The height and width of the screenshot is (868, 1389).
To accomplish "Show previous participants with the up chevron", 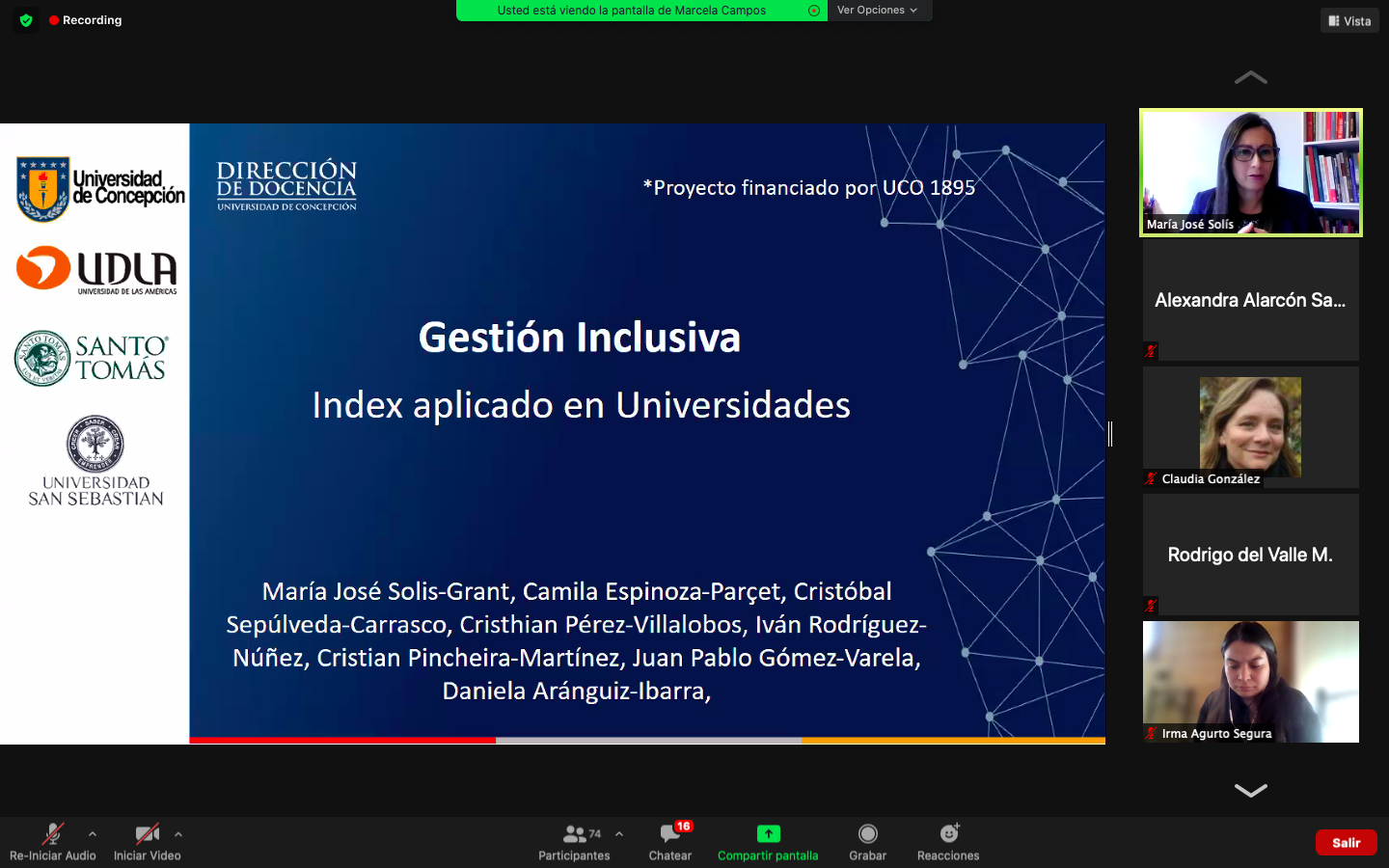I will (1251, 77).
